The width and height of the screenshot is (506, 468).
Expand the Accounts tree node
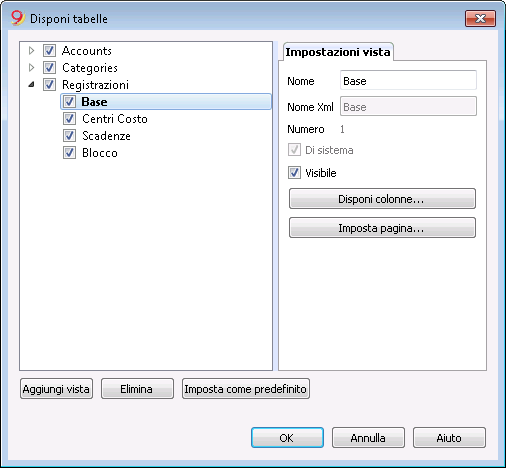click(31, 51)
